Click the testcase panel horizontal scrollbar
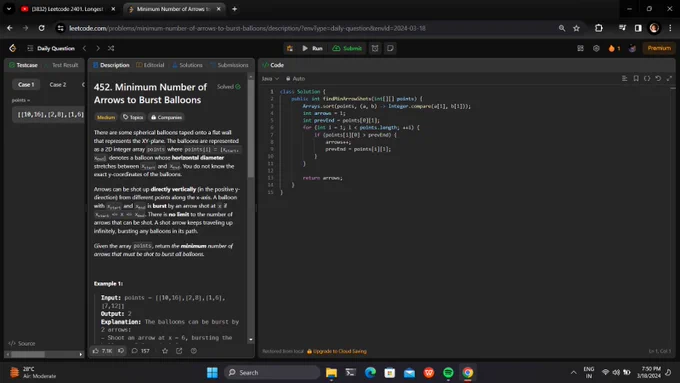 (27, 354)
